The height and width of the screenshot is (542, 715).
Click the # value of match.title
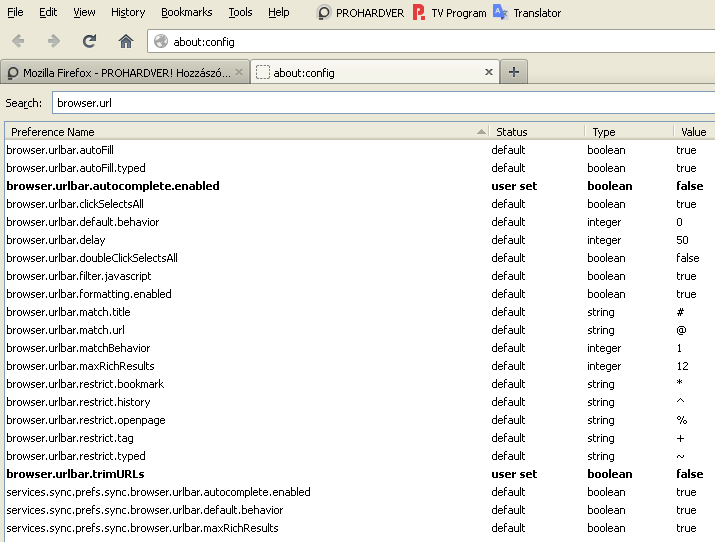[x=680, y=312]
